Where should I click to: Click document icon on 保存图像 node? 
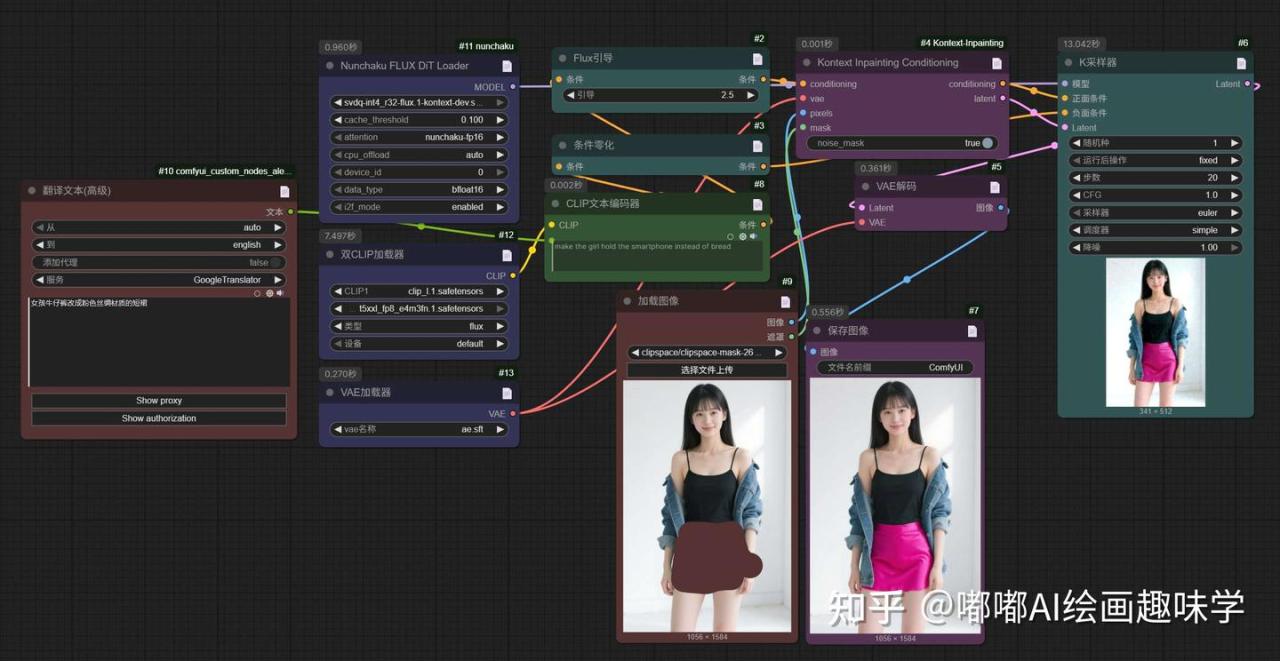[x=972, y=331]
